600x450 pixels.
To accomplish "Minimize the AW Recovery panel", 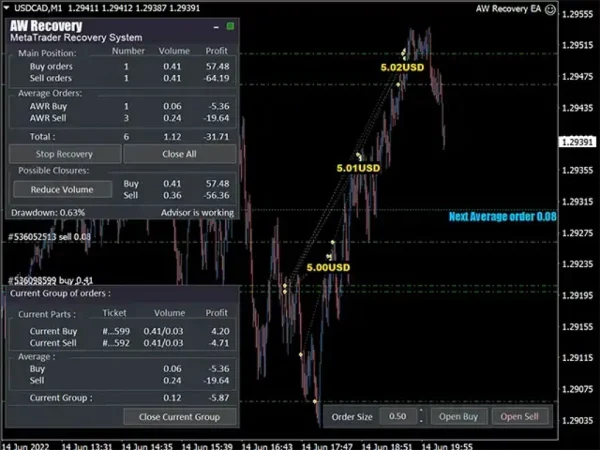I will tap(217, 25).
